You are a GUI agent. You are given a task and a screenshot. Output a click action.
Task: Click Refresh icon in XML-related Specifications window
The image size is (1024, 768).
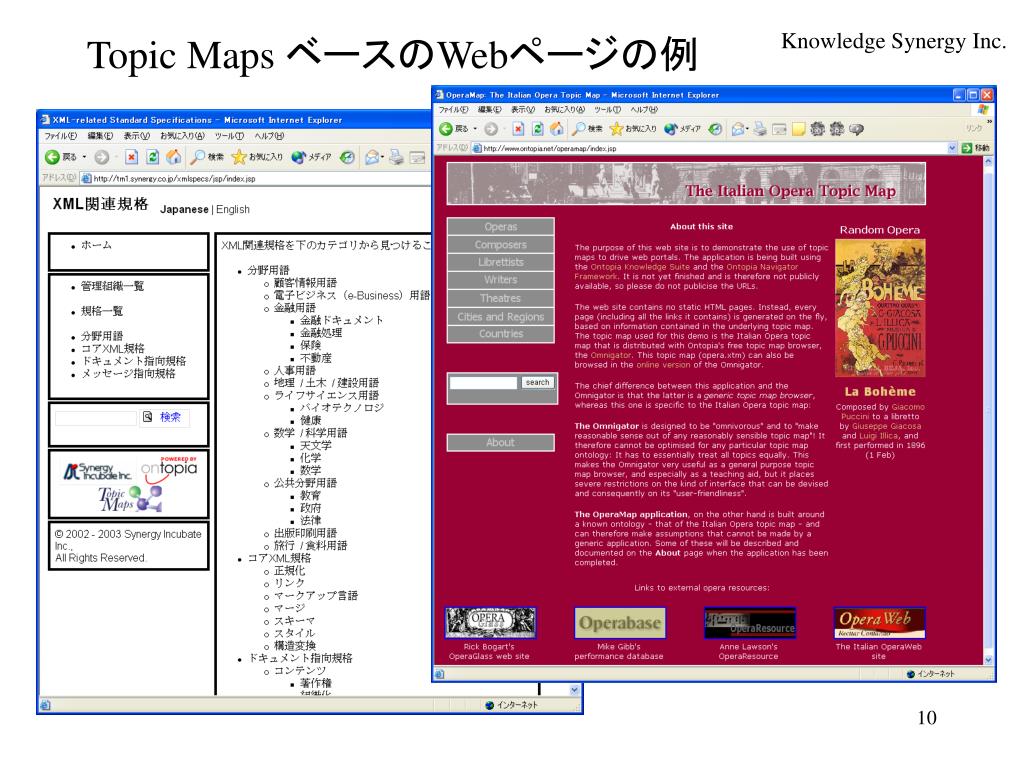click(x=153, y=157)
